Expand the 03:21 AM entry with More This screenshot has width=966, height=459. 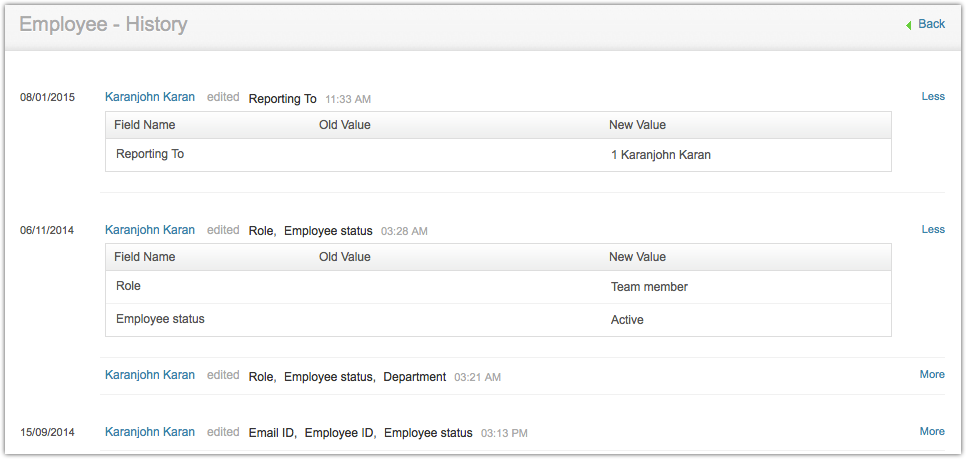932,375
